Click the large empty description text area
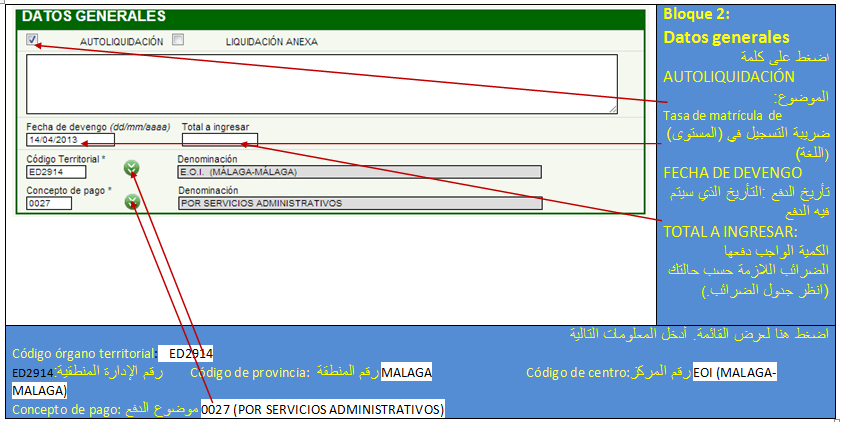The image size is (841, 422). (x=320, y=82)
